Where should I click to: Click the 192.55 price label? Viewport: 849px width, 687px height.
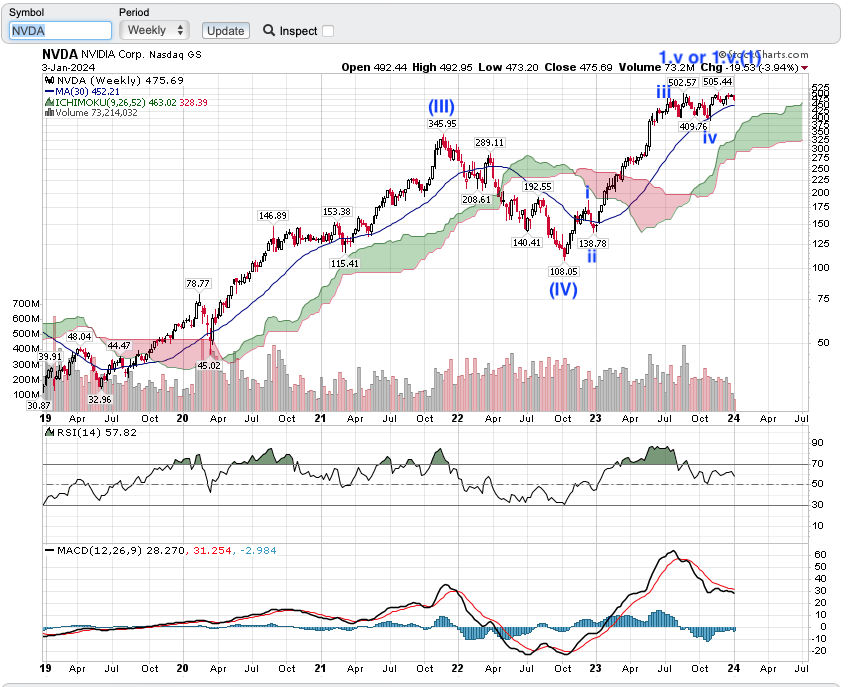click(x=537, y=186)
